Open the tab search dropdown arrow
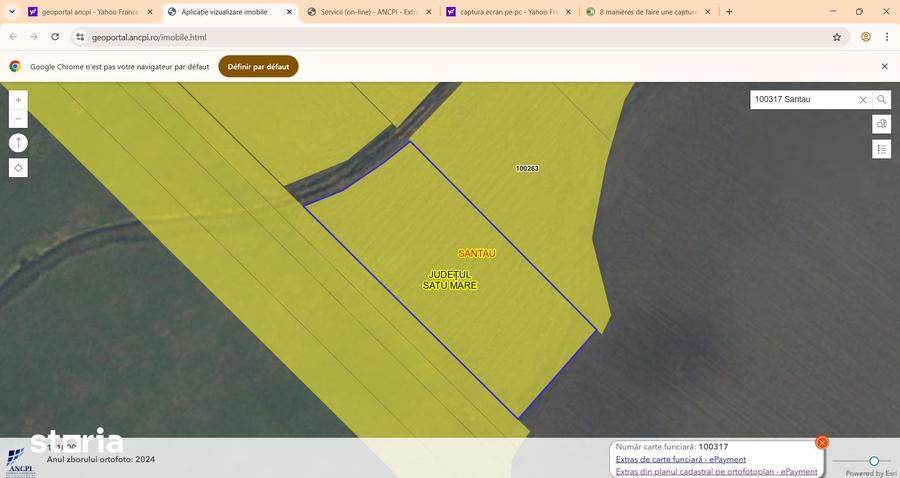This screenshot has width=900, height=478. pyautogui.click(x=11, y=11)
